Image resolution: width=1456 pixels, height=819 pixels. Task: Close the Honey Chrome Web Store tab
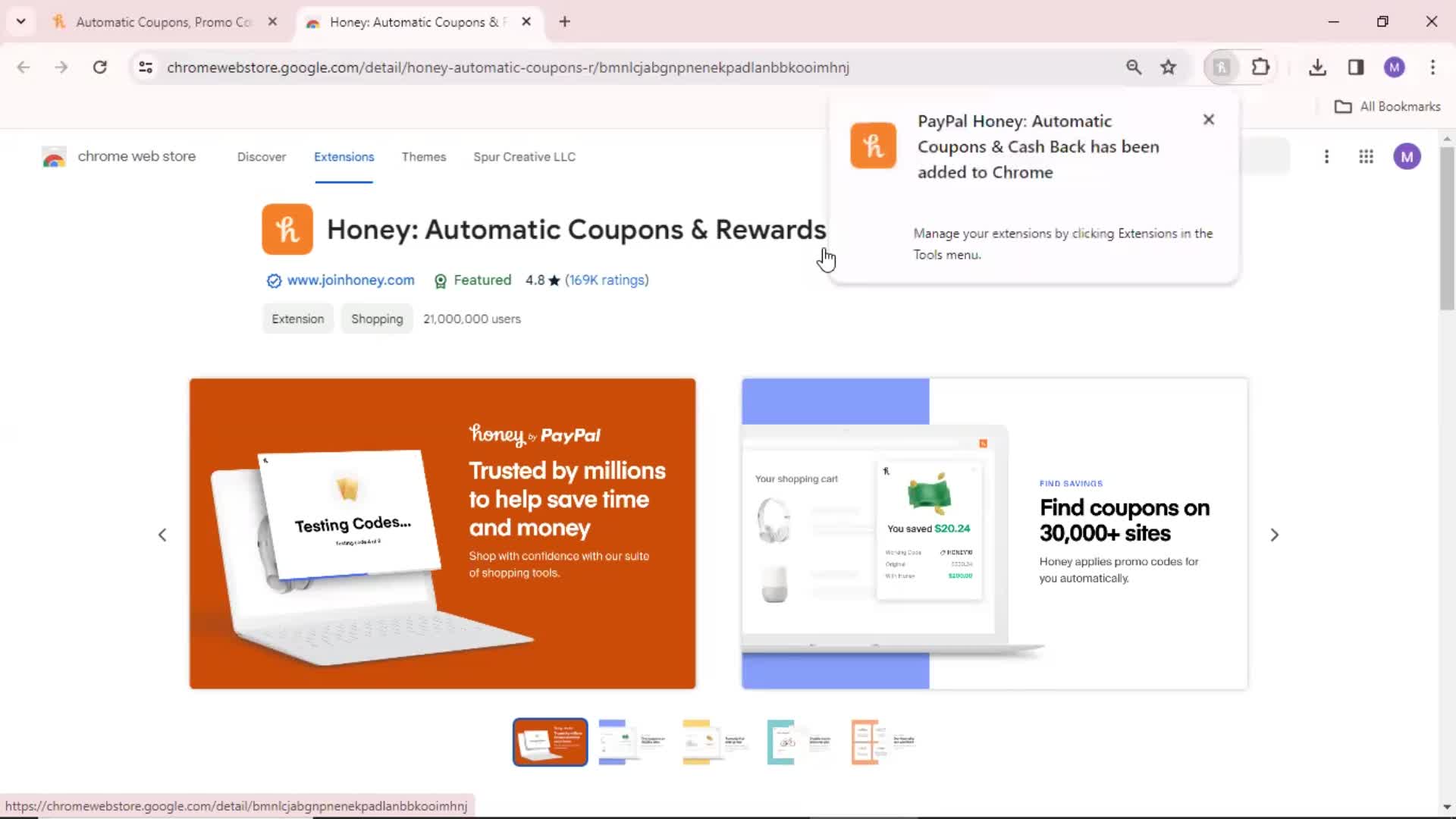click(526, 22)
